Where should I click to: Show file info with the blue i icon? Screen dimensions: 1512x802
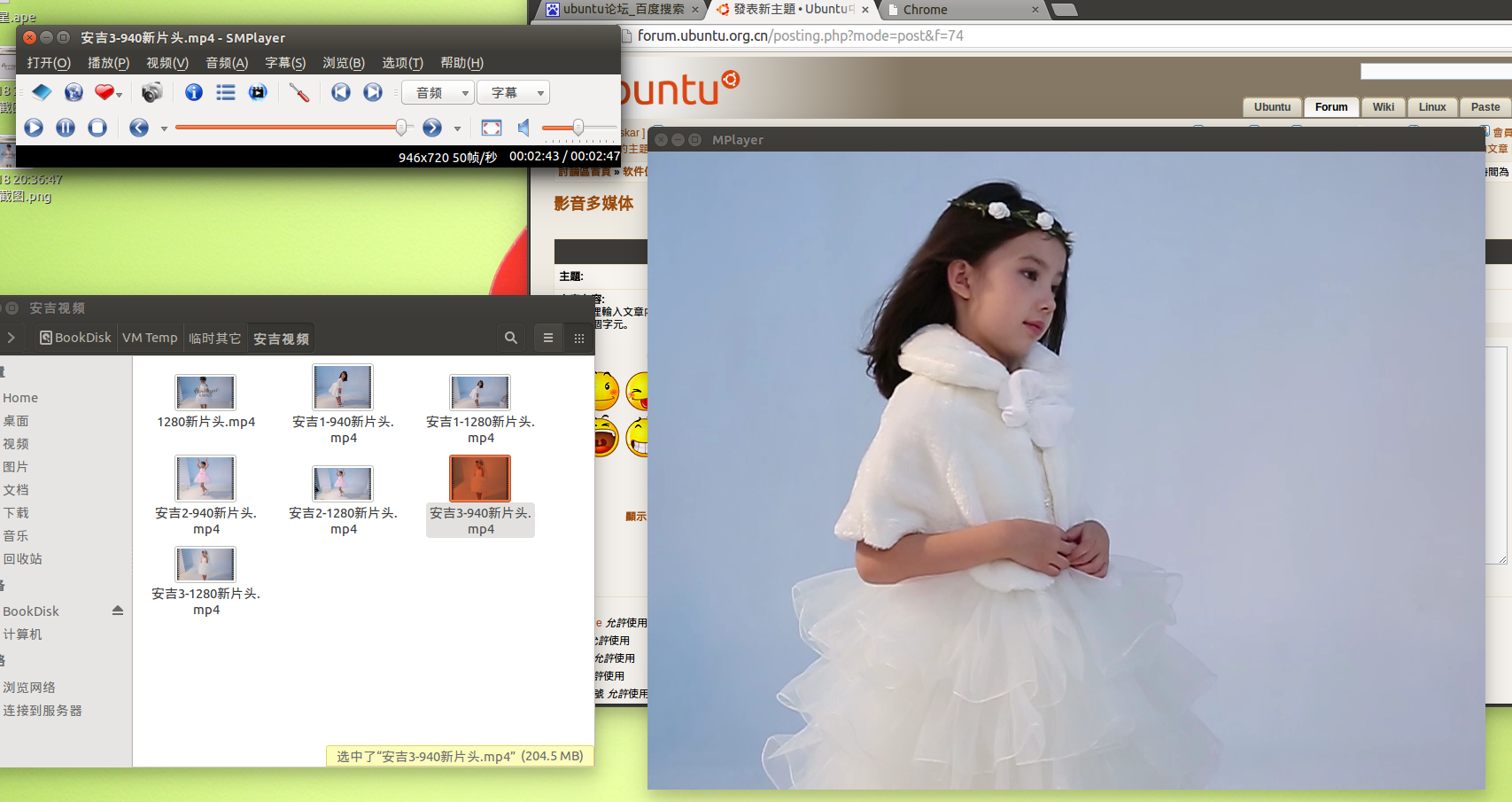coord(194,92)
